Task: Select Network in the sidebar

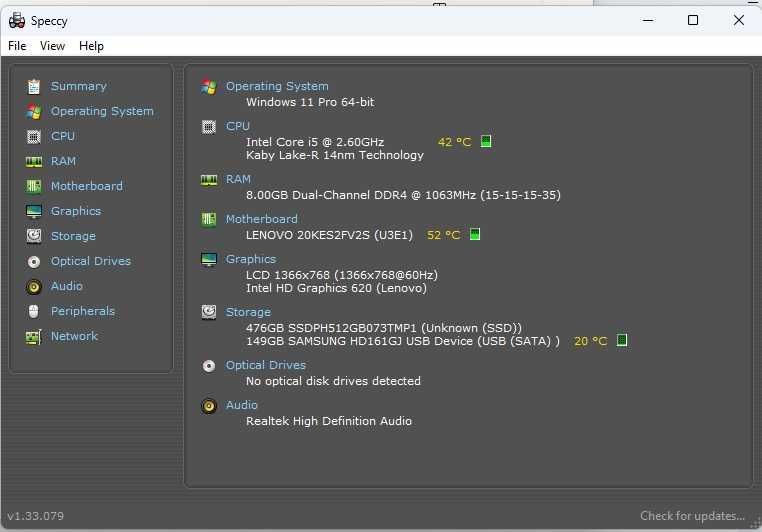Action: coord(74,336)
